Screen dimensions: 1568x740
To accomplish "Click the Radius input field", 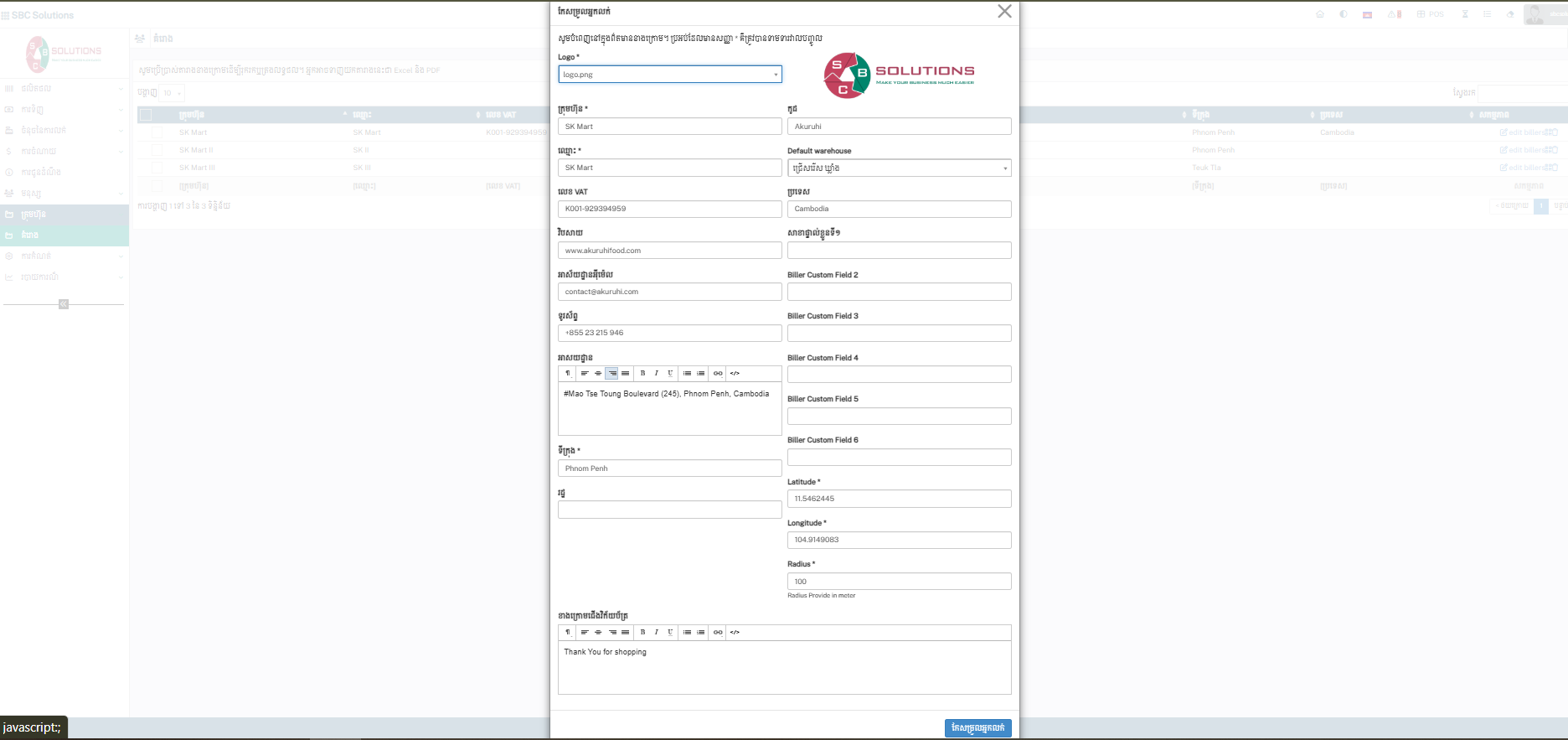I will pyautogui.click(x=899, y=582).
